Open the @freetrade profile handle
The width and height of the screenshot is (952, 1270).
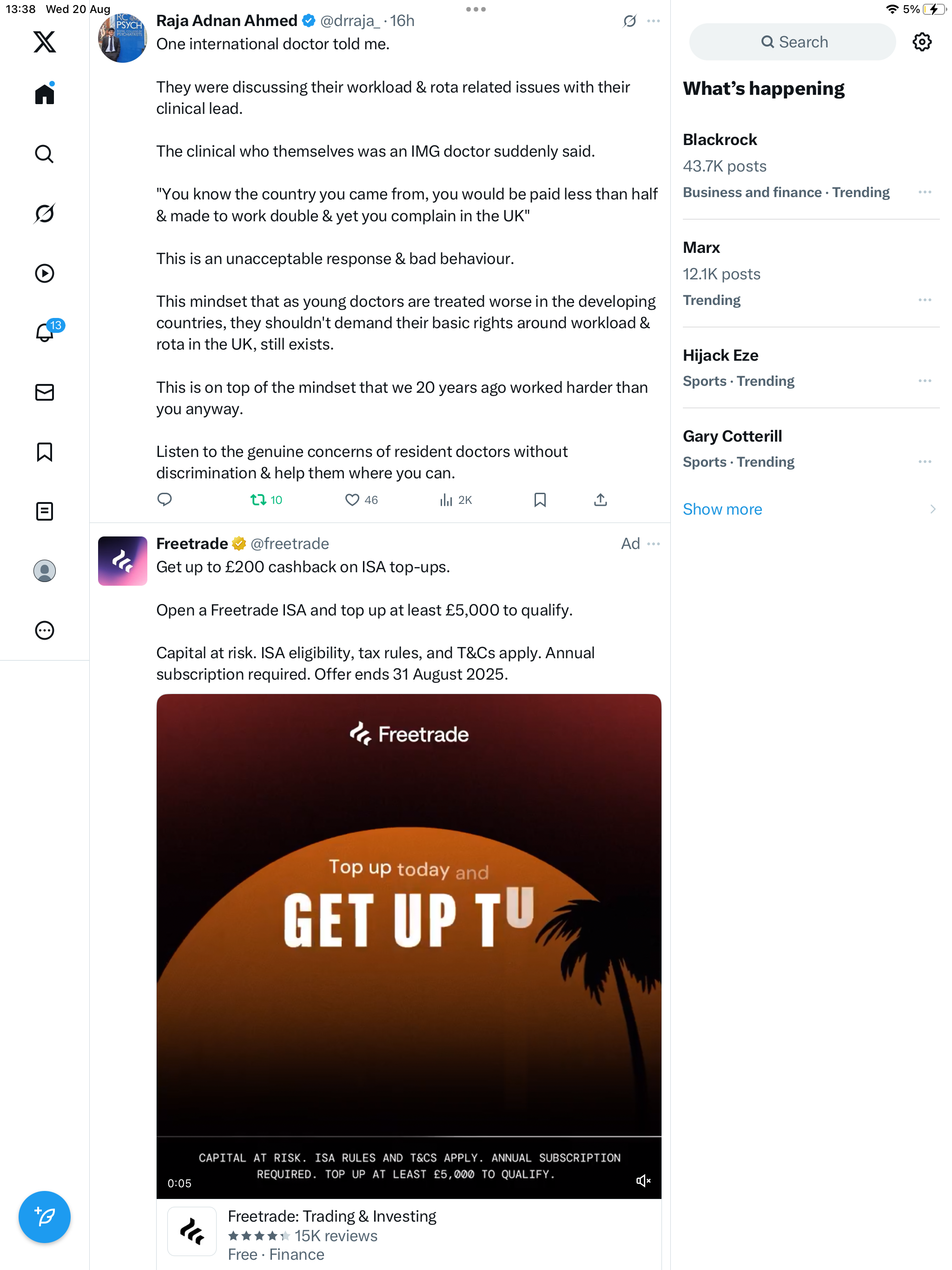point(290,544)
